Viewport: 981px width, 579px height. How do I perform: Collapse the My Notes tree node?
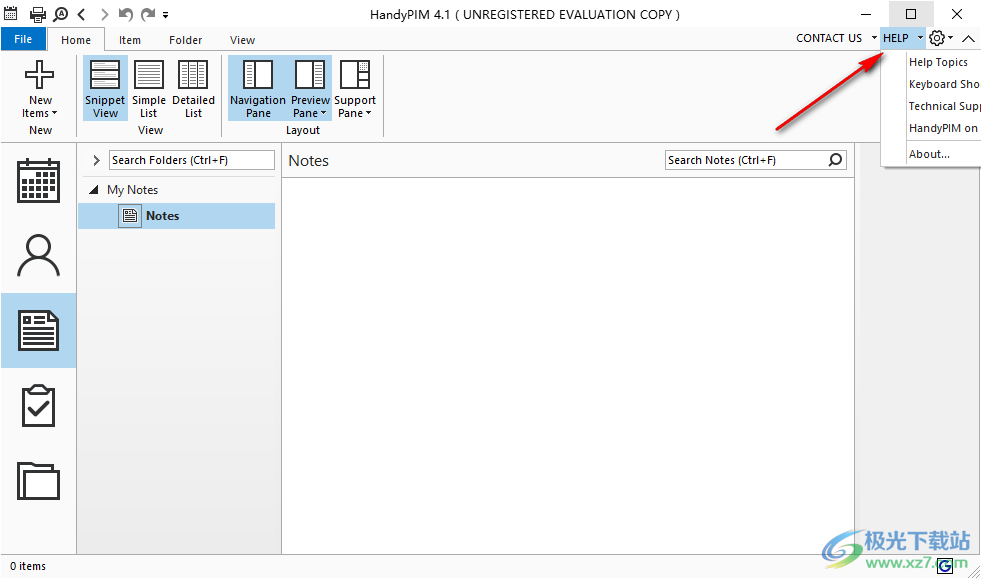click(x=94, y=189)
